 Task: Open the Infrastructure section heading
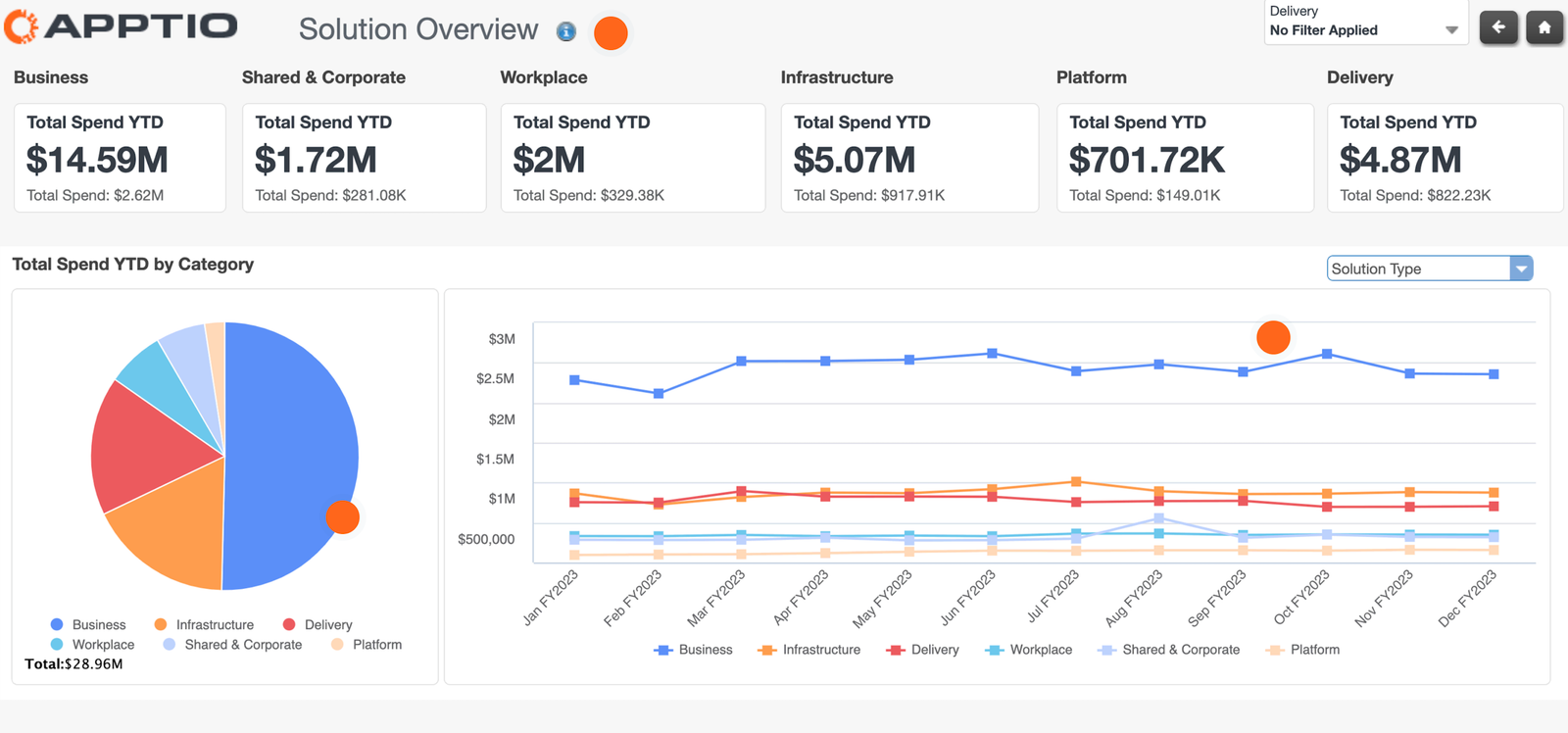point(837,77)
